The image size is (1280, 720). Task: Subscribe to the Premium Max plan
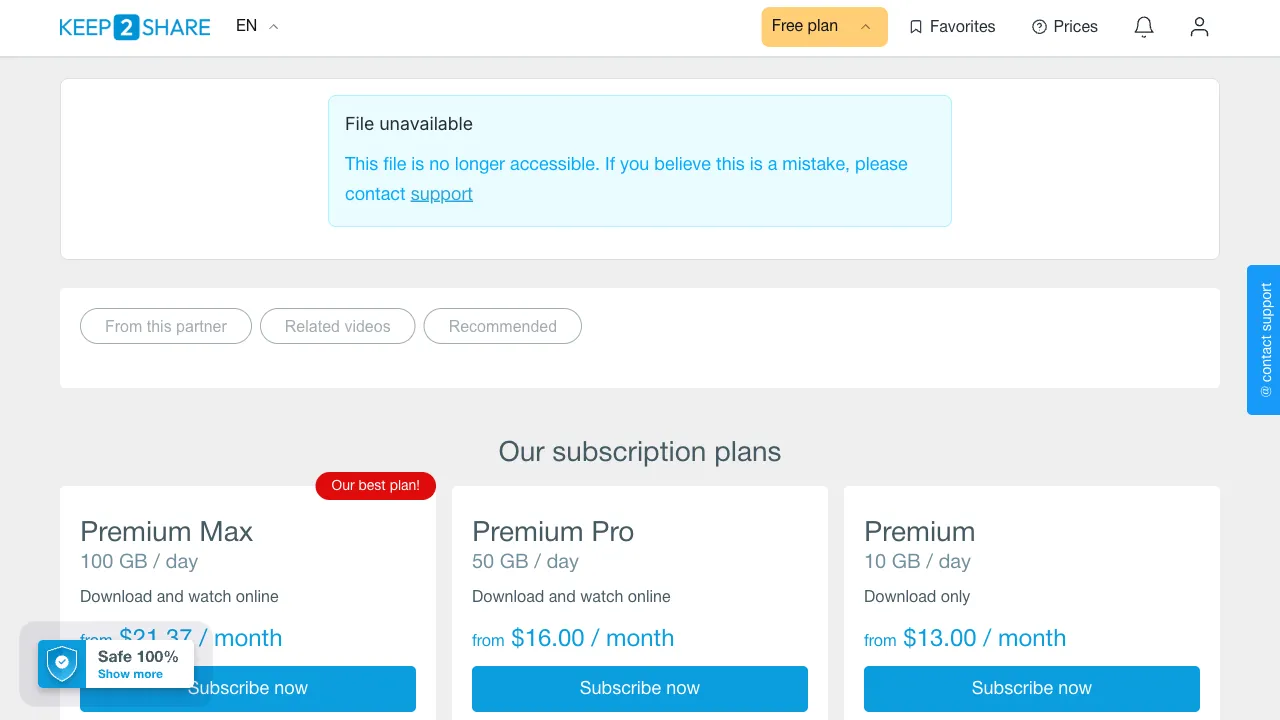coord(248,688)
